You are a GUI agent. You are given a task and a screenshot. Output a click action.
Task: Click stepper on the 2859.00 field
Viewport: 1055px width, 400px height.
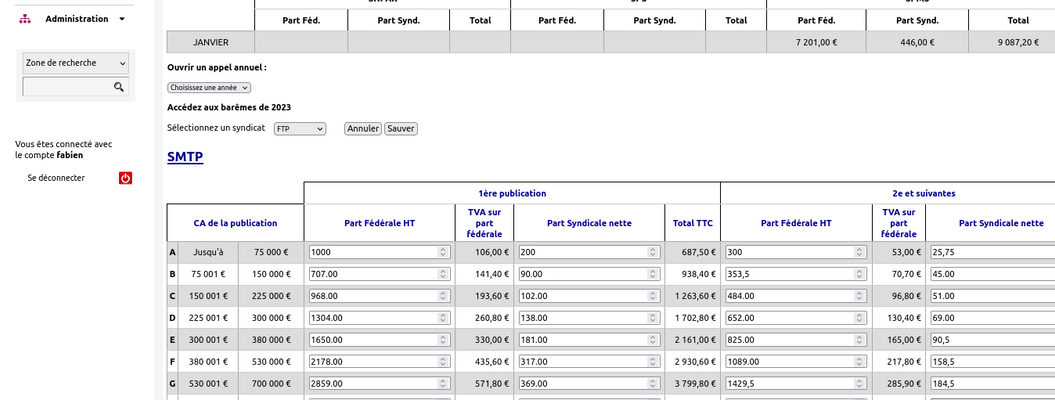(x=443, y=384)
